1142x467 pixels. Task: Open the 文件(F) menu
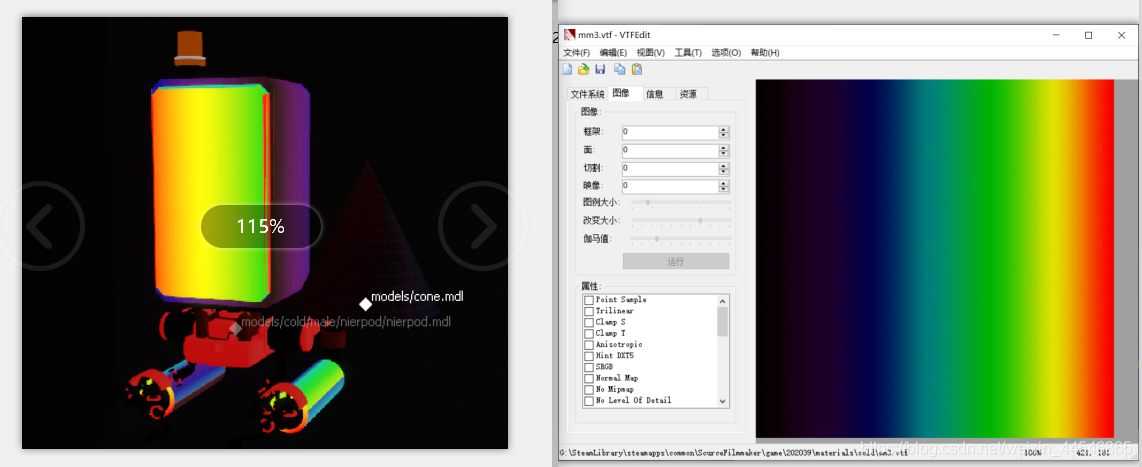pos(577,52)
